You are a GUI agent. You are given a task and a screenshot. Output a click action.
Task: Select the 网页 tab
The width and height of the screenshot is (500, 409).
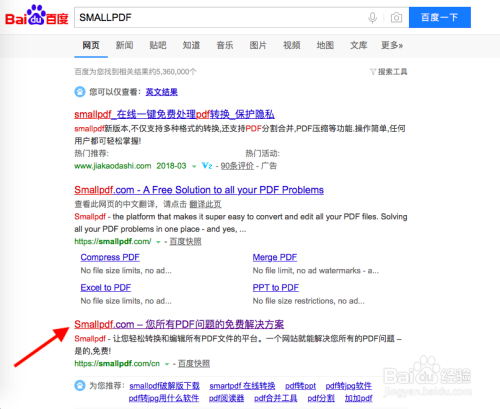(91, 45)
